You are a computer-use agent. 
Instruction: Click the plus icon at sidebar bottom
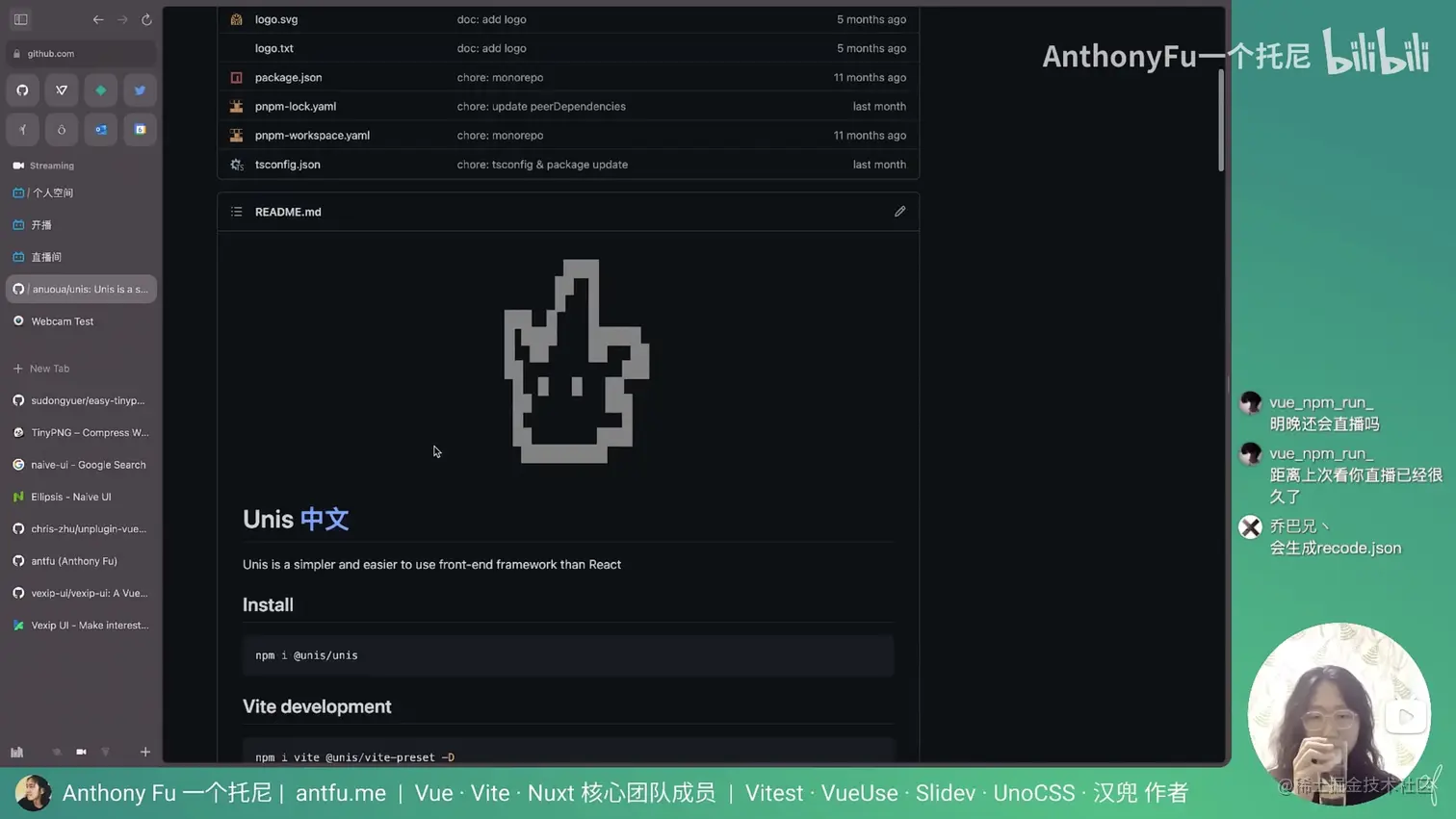point(145,752)
